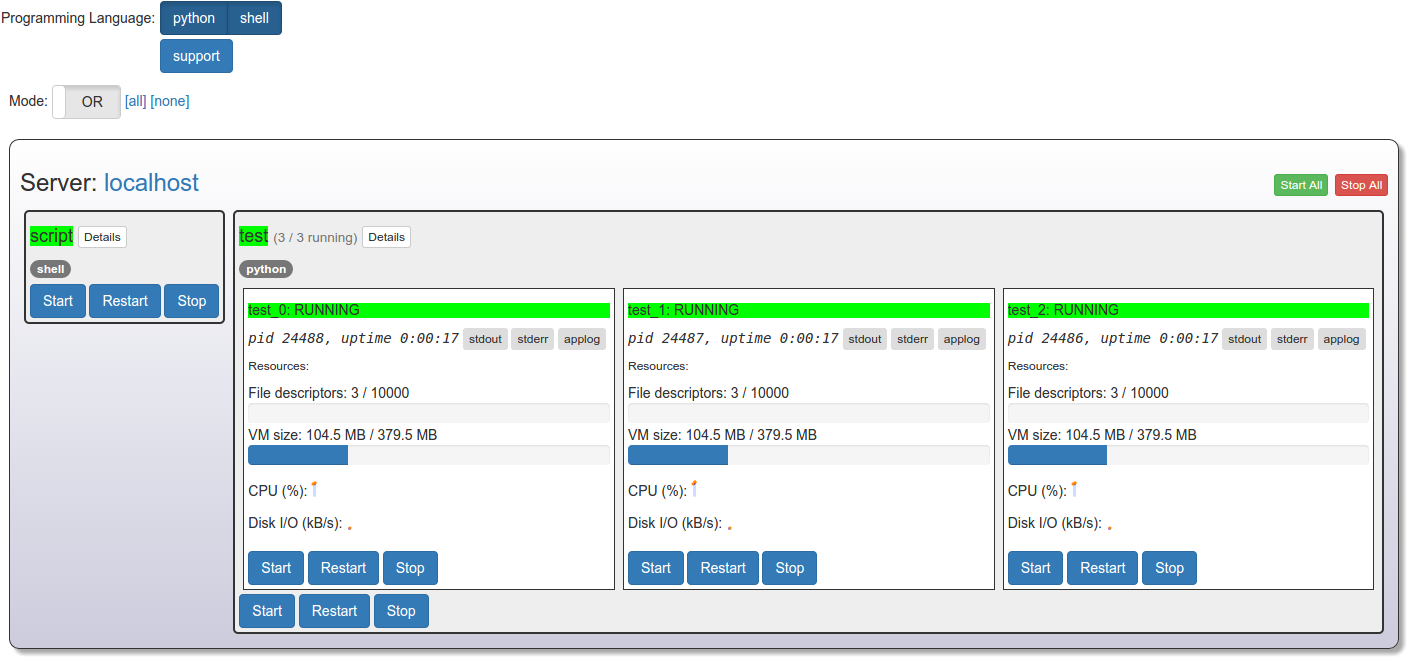Open stdout log for test_0
This screenshot has width=1409, height=661.
pyautogui.click(x=485, y=338)
